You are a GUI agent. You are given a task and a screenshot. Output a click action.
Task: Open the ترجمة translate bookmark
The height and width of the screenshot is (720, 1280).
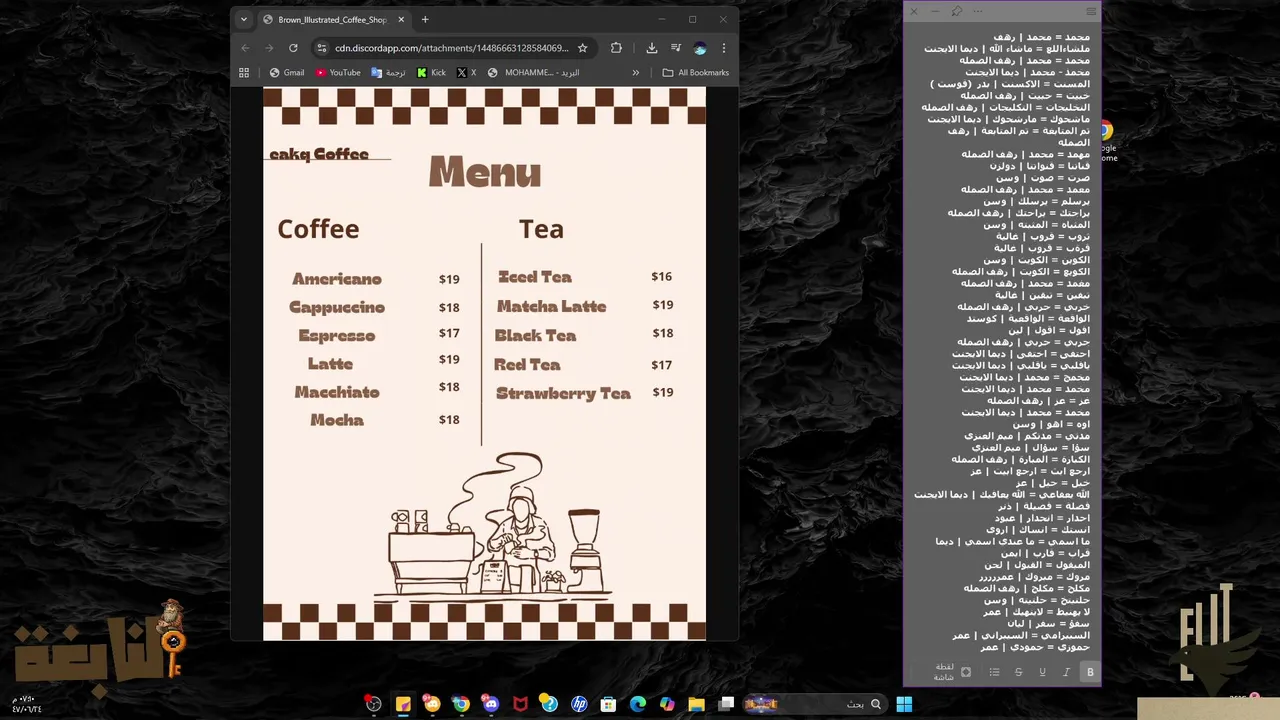(x=388, y=73)
